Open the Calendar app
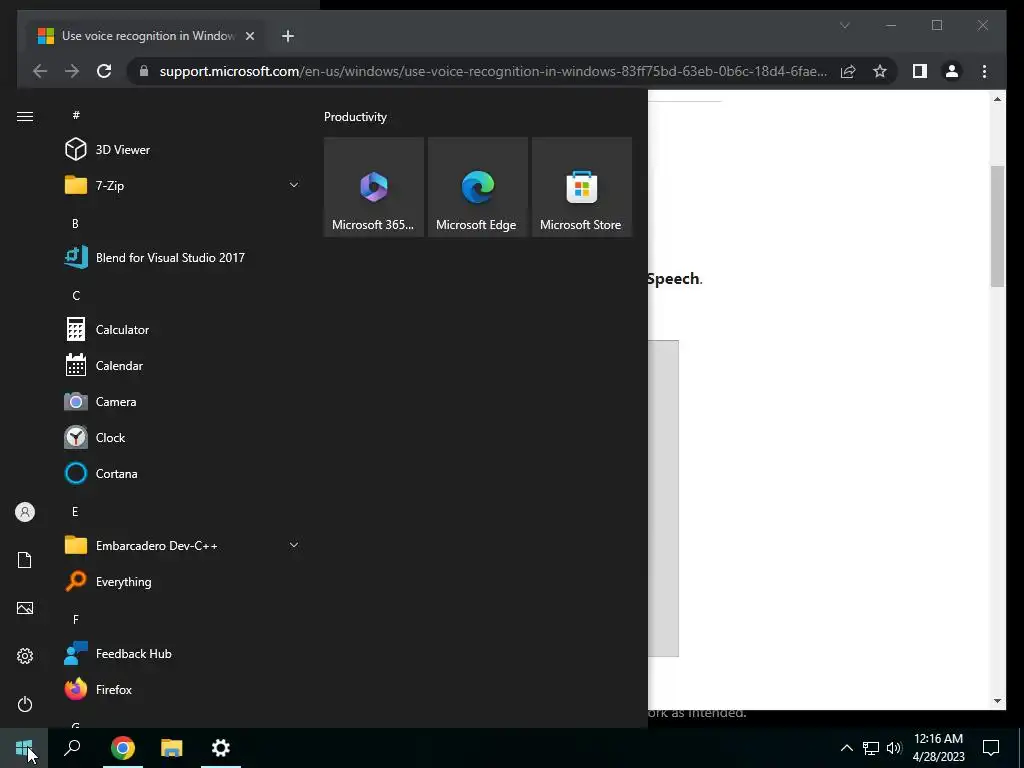1024x768 pixels. click(x=183, y=366)
